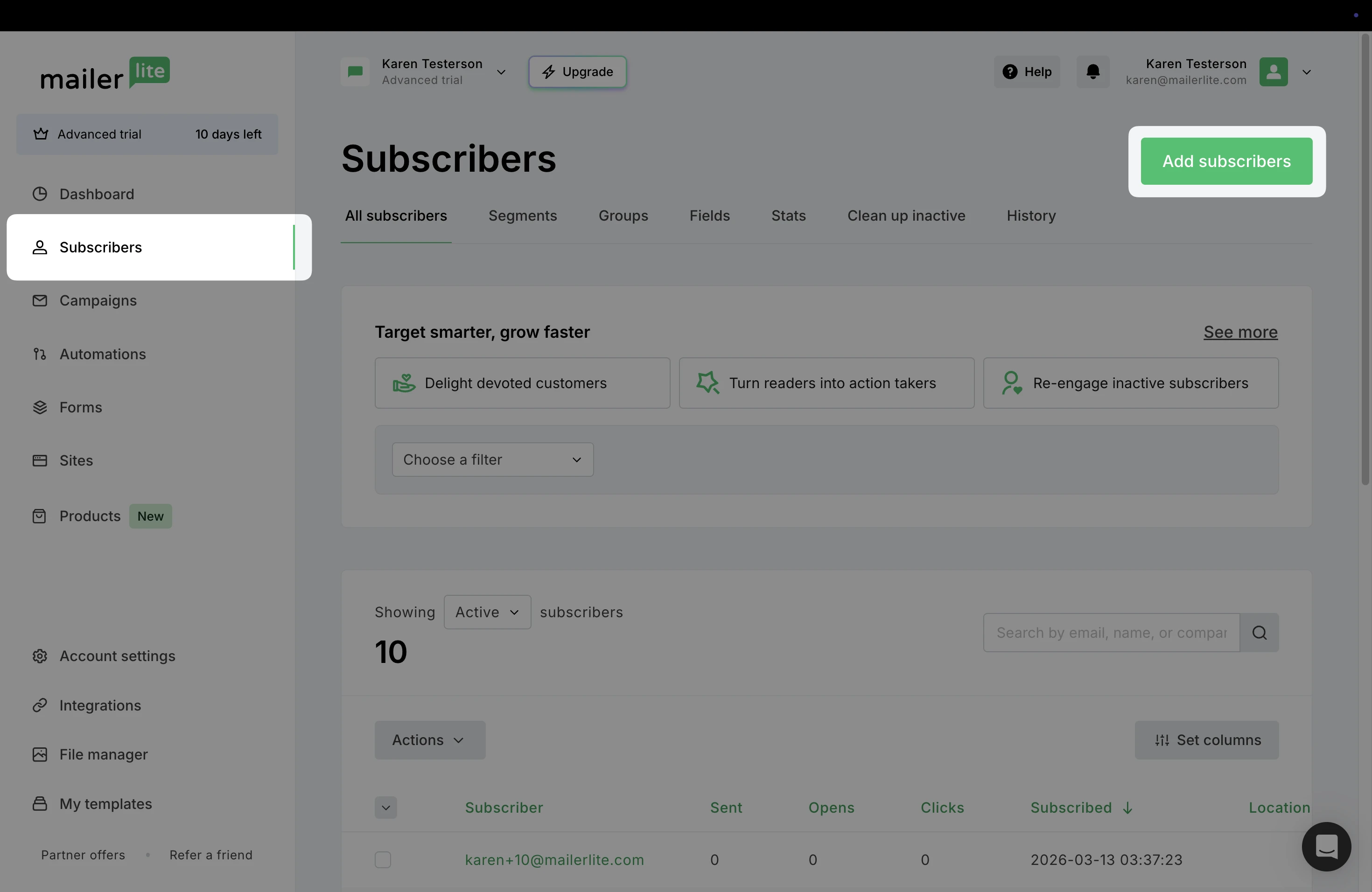Open the Help question mark button

[x=1027, y=71]
